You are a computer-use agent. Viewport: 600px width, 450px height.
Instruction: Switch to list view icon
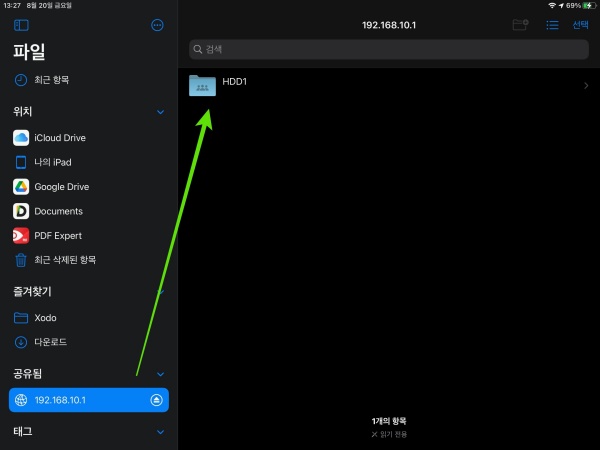point(552,25)
